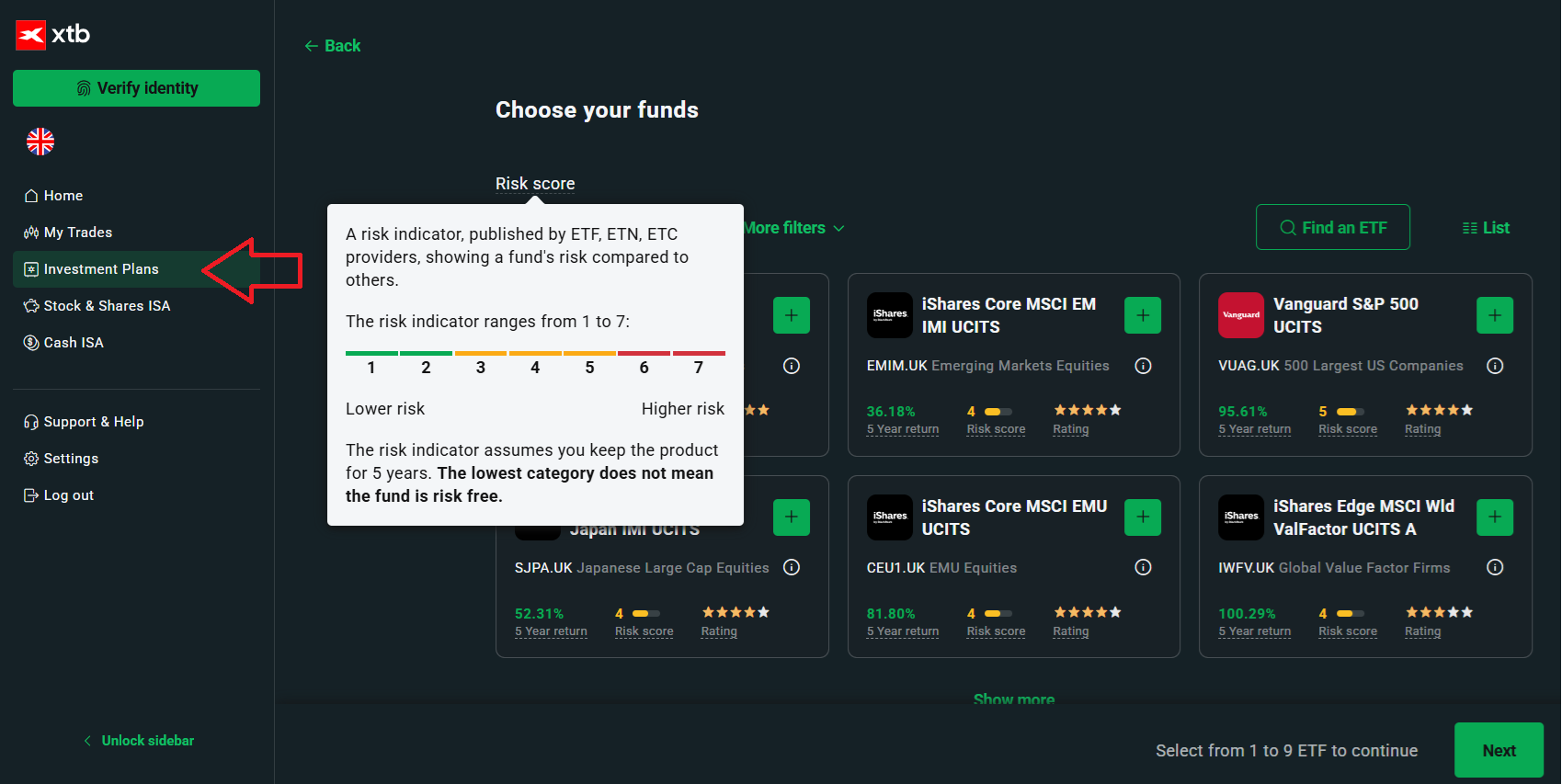Switch to List view
This screenshot has width=1562, height=784.
1486,228
